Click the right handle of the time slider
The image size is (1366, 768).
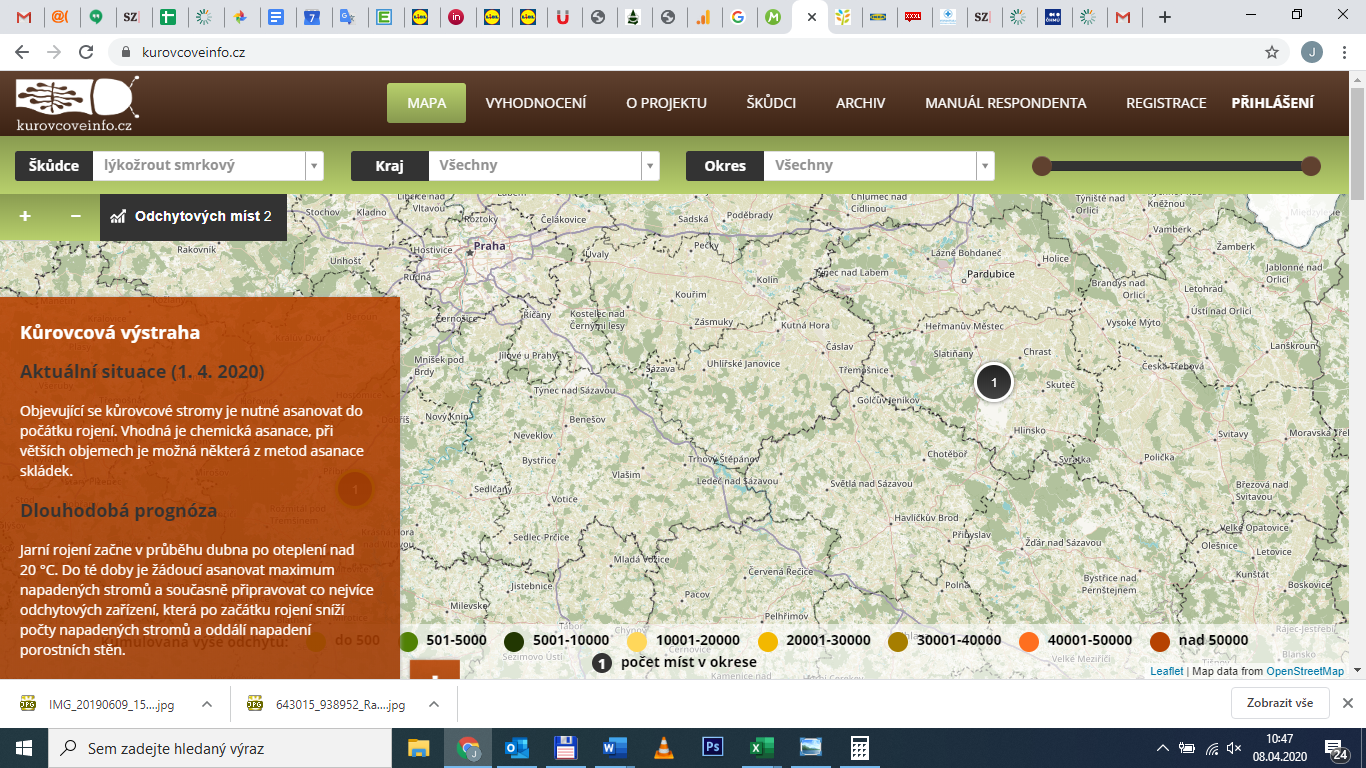(1311, 166)
